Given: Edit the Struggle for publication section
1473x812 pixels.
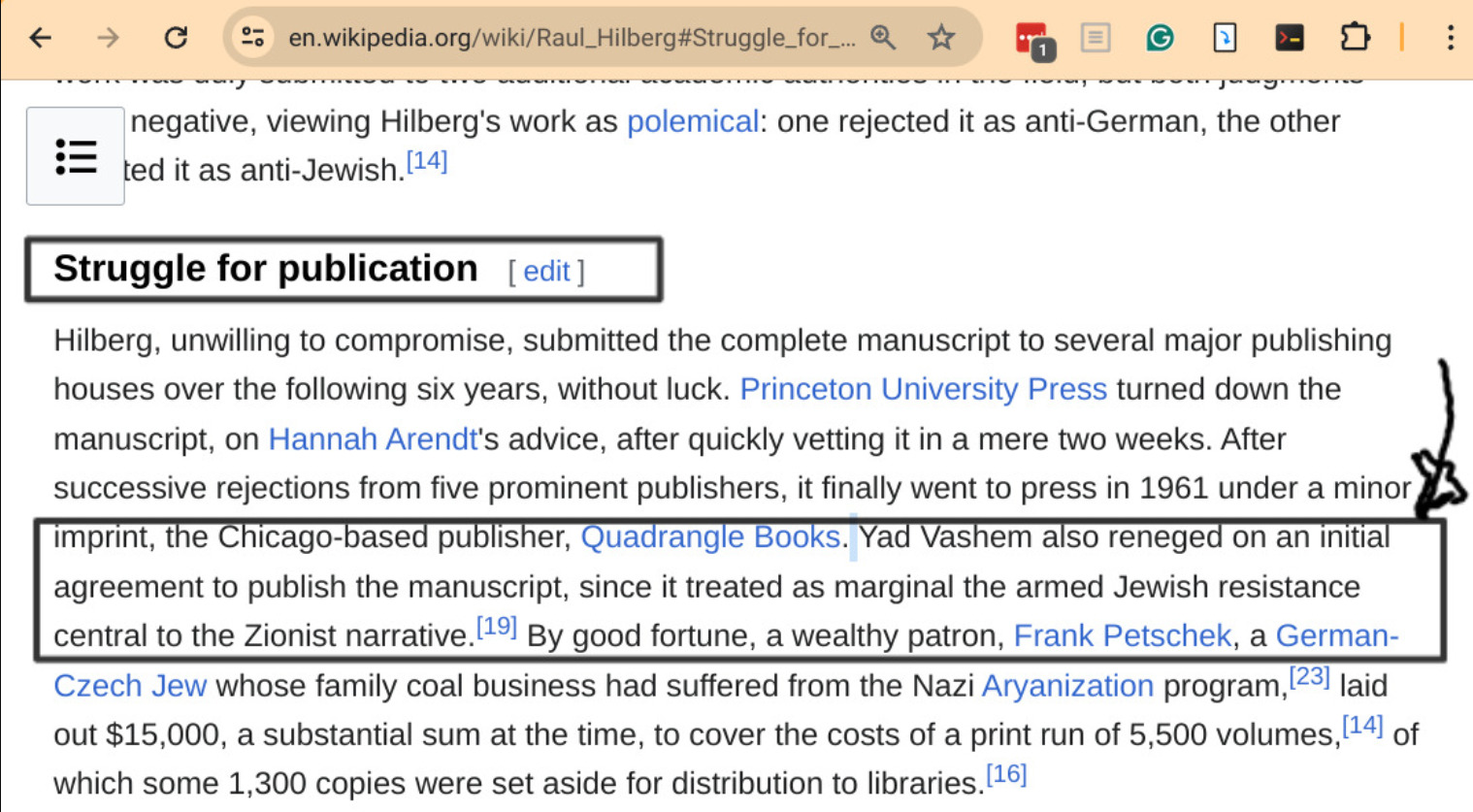Looking at the screenshot, I should coord(546,272).
